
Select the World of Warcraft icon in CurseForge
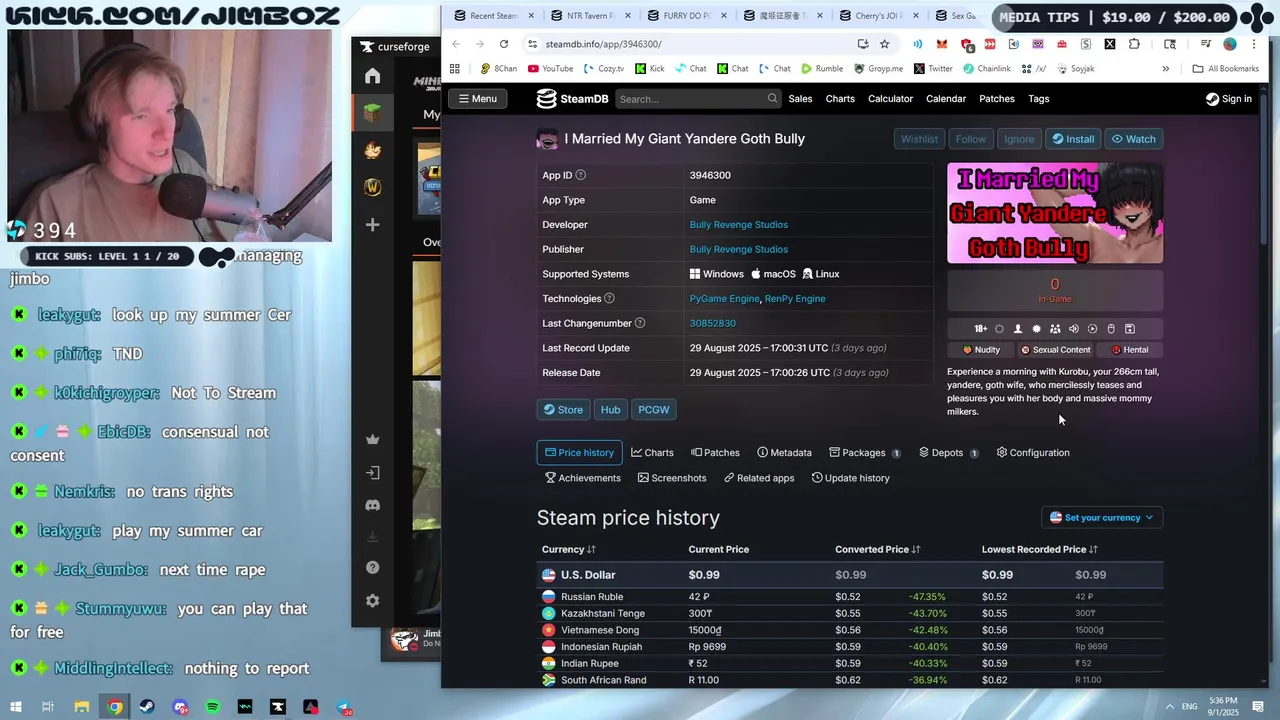point(372,187)
